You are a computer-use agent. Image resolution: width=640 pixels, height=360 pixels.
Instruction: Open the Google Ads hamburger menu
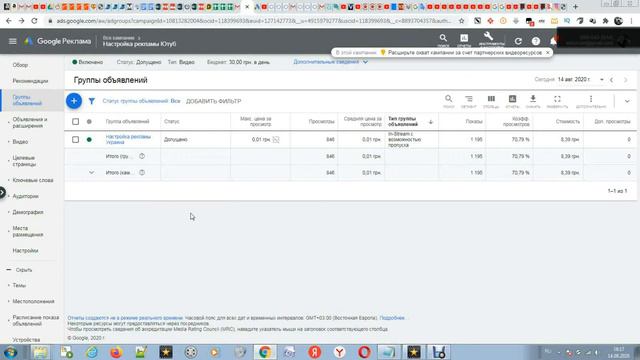tap(13, 41)
